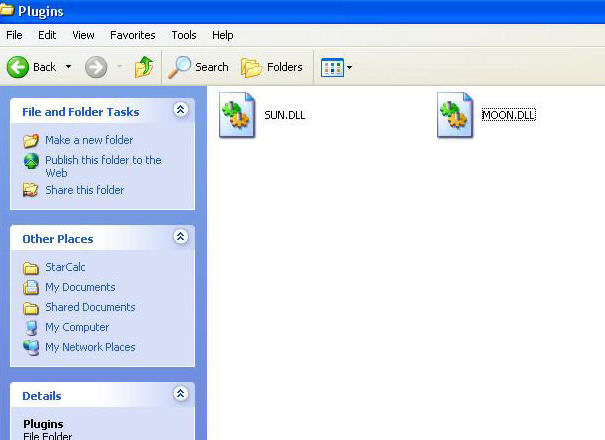Click the Folders toolbar icon
Viewport: 605px width, 440px height.
tap(252, 68)
